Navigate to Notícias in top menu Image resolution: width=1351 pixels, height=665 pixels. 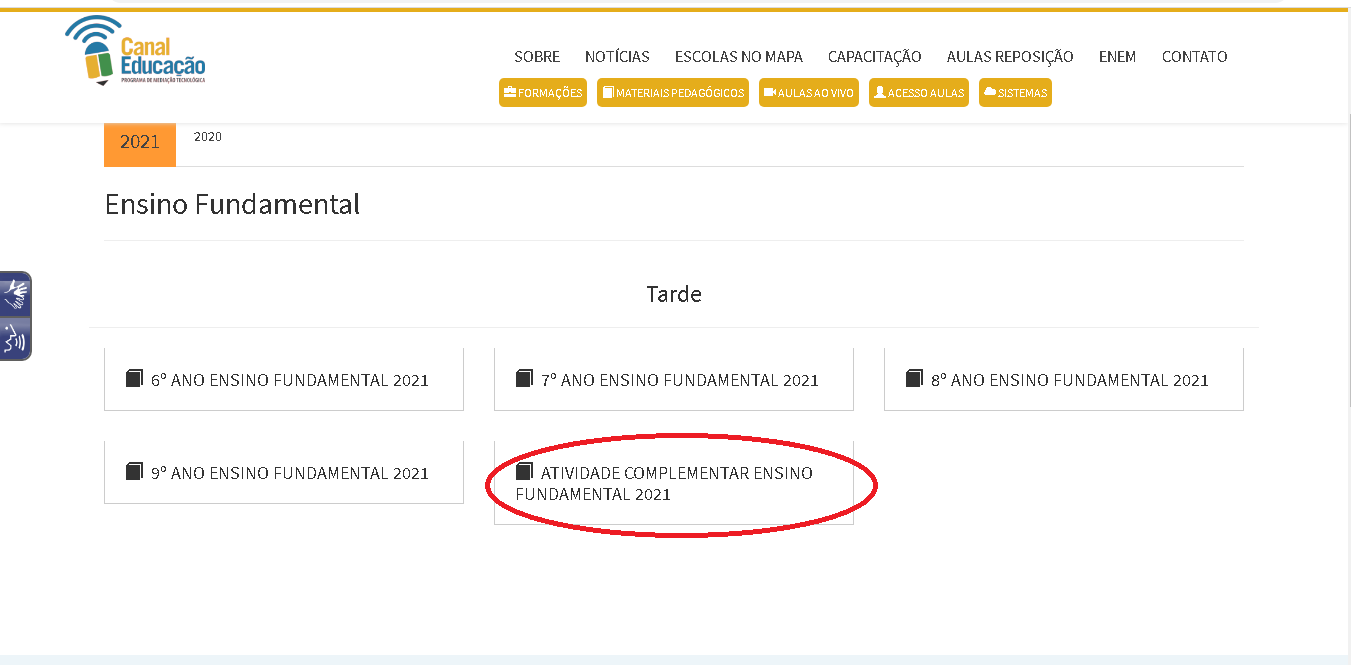617,57
